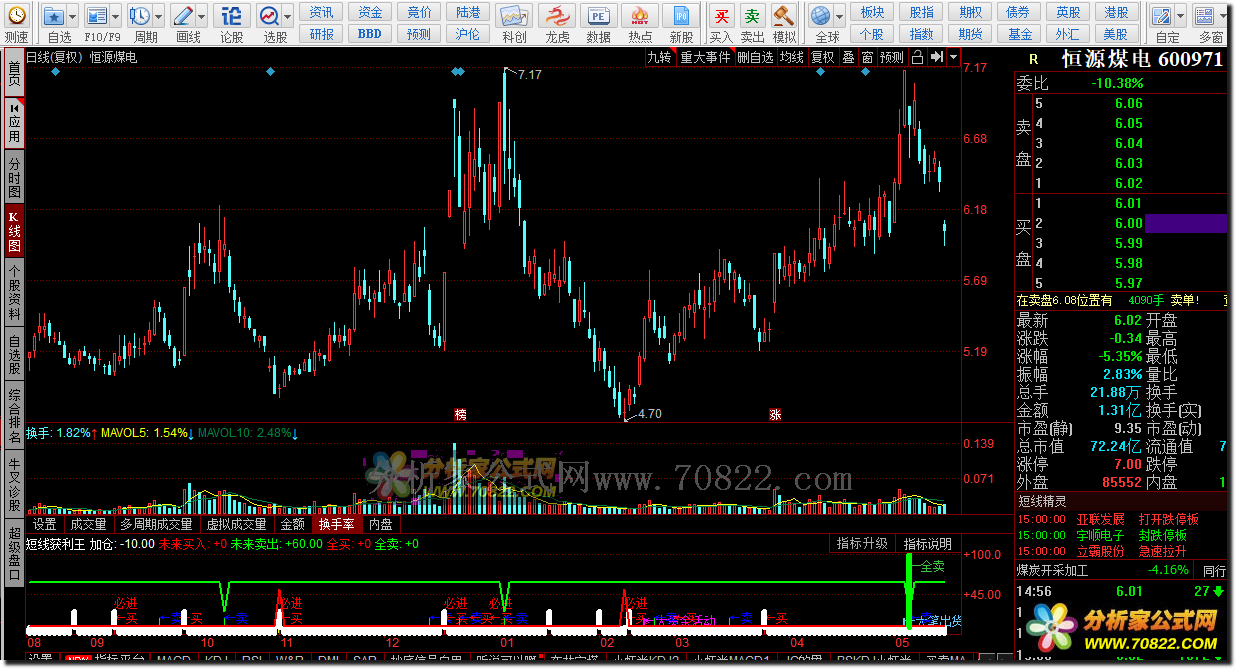Open the 新股 IPO icon
The width and height of the screenshot is (1237, 669).
(681, 16)
